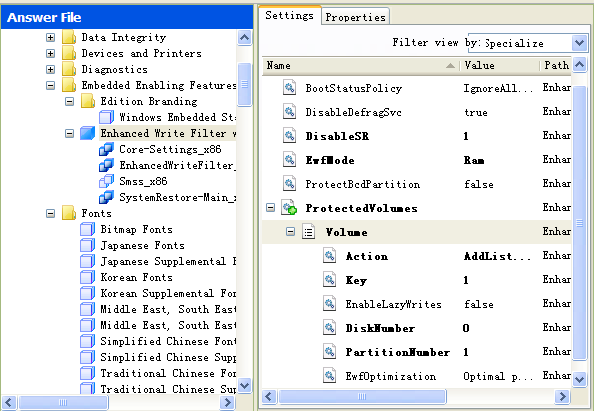Collapse the Fonts node
The image size is (594, 411).
50,214
